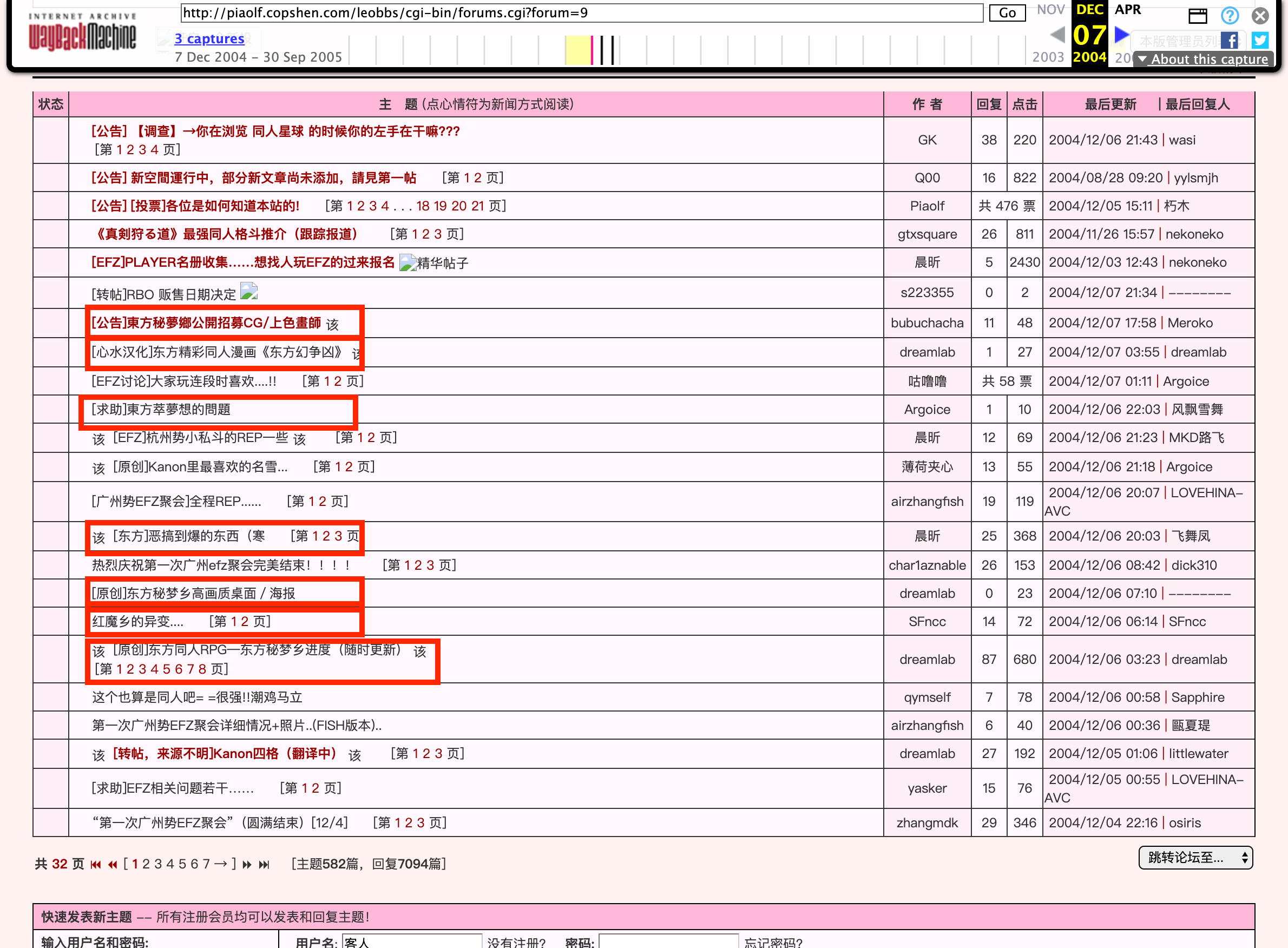Open EFZ PLAYER名册收集 thread
The height and width of the screenshot is (948, 1288).
[x=244, y=262]
